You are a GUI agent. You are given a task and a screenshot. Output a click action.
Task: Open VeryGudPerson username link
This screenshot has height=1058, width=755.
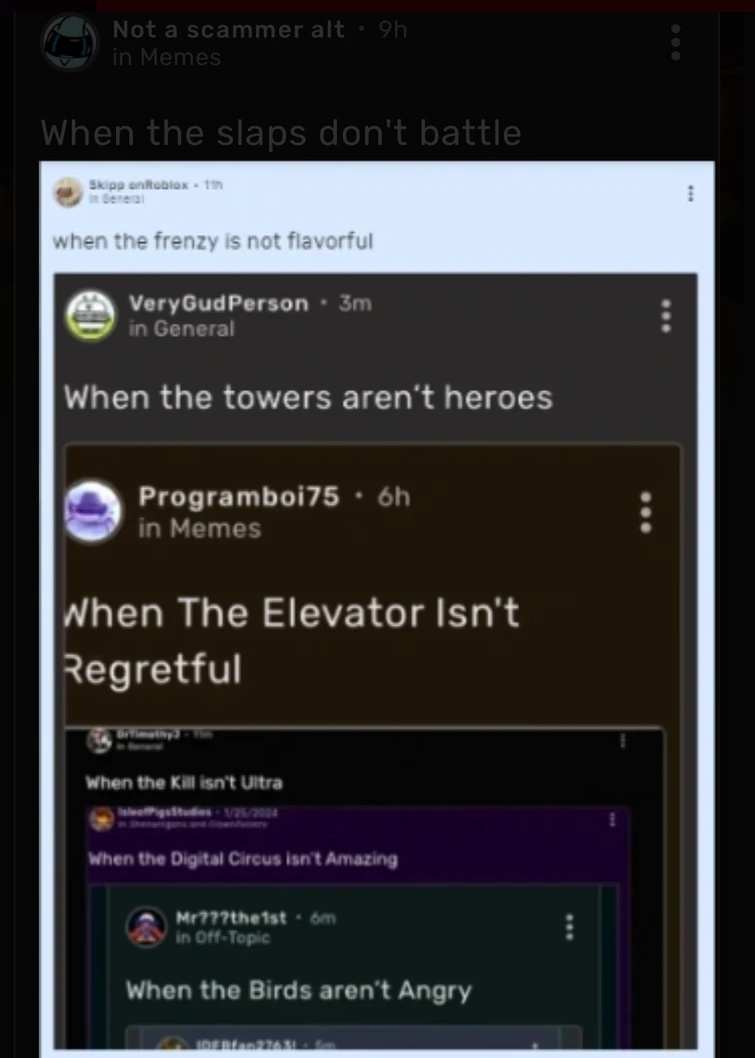(219, 303)
